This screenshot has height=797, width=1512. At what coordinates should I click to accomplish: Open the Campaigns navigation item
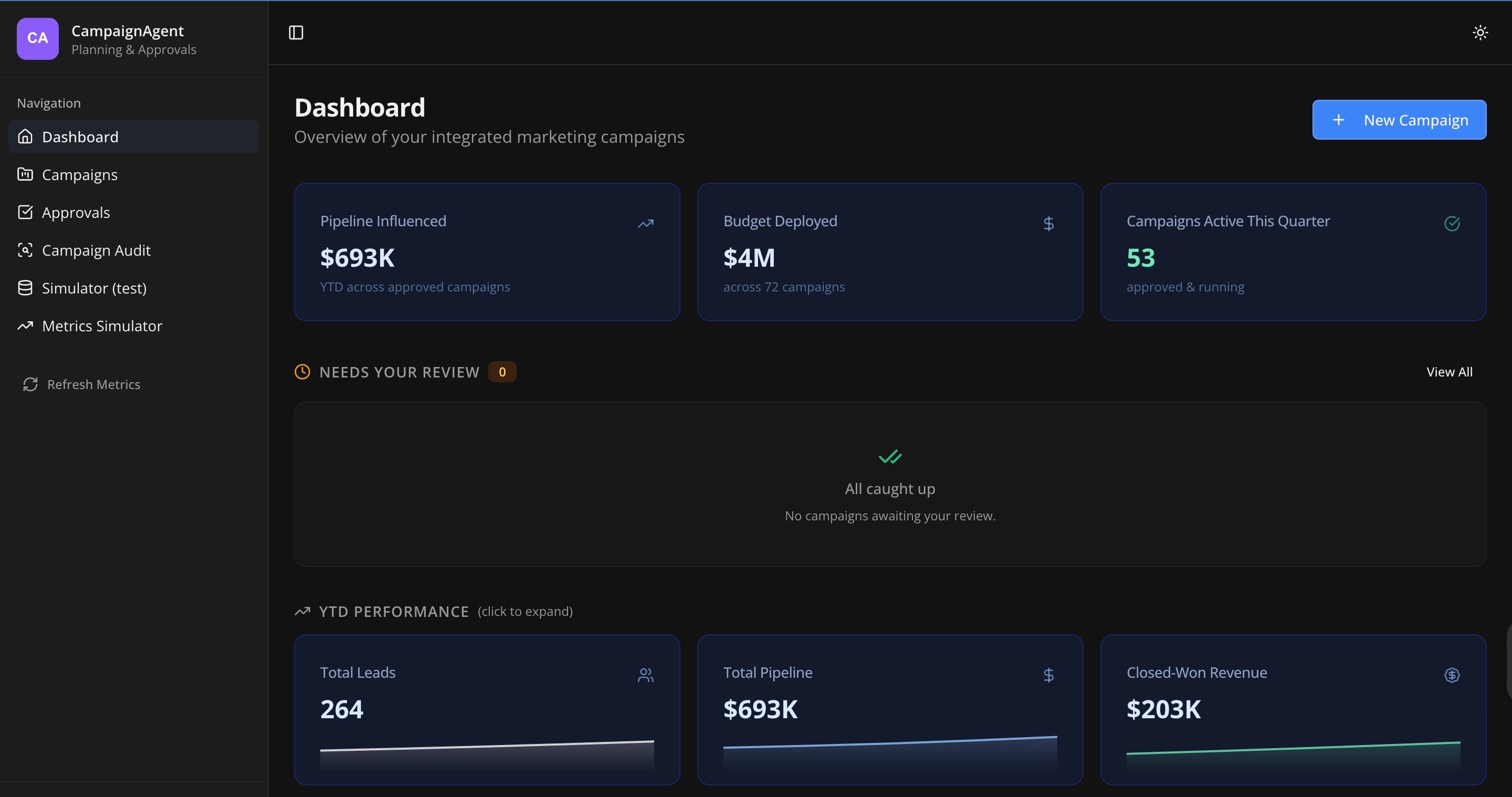(x=80, y=175)
